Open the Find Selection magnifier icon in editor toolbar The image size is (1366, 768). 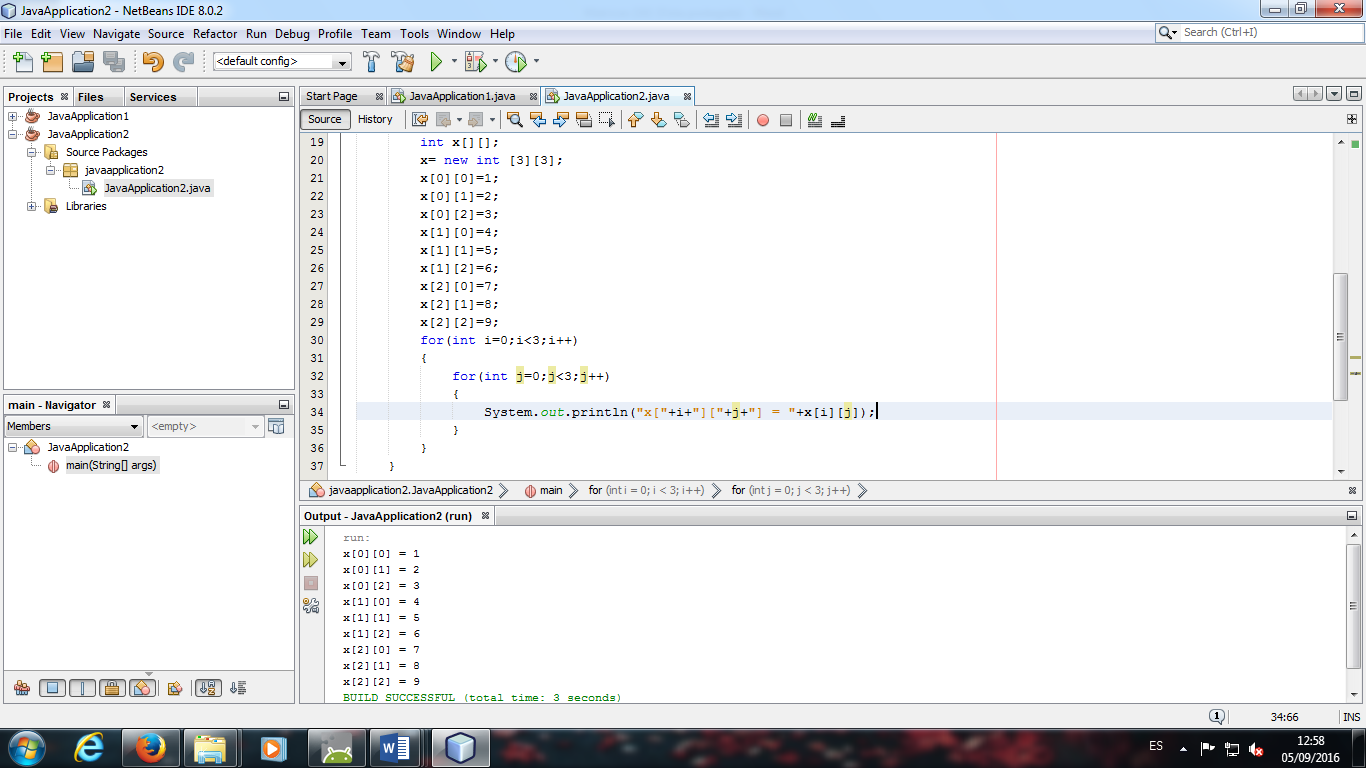point(514,119)
